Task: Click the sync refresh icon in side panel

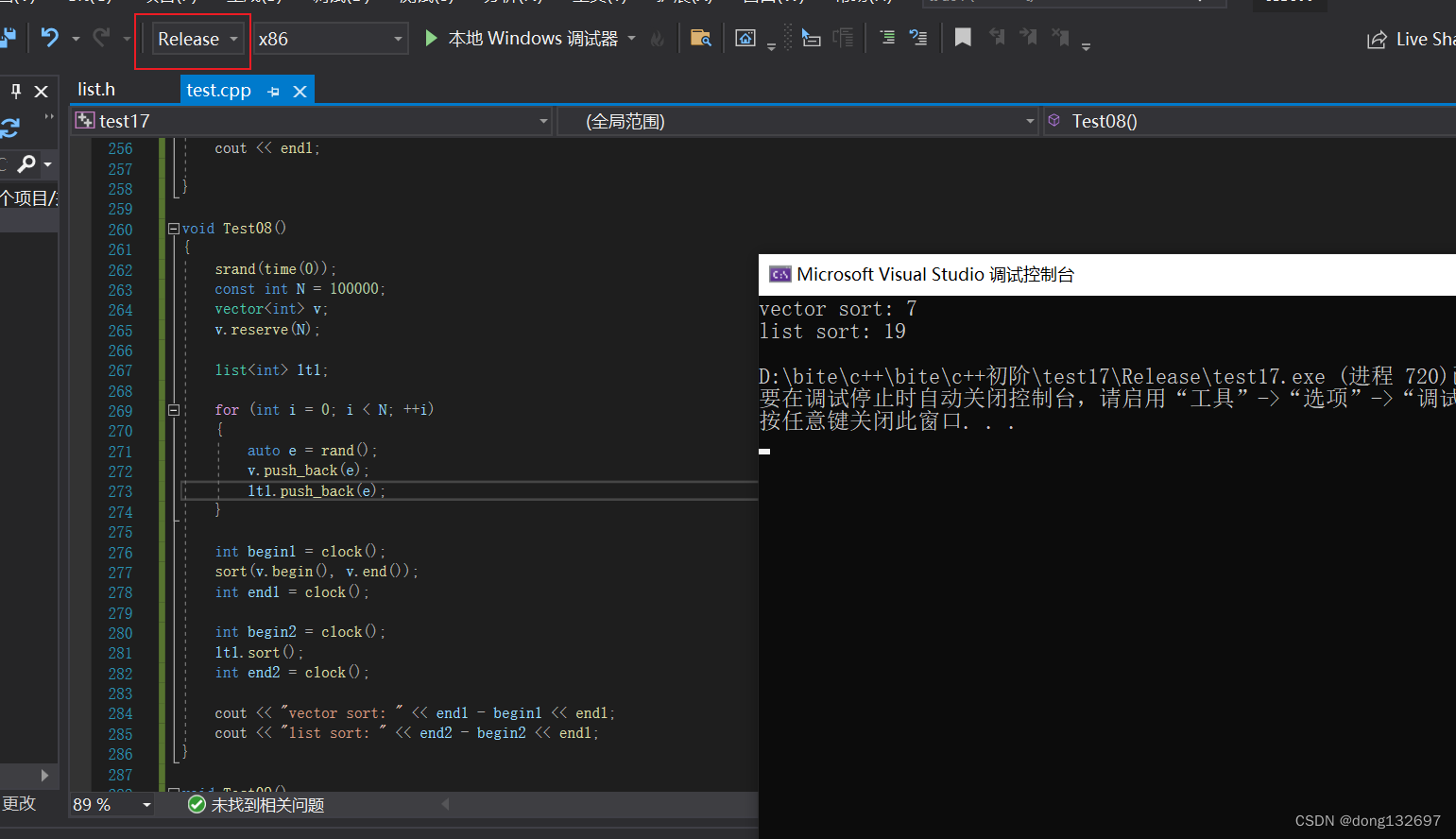Action: 10,128
